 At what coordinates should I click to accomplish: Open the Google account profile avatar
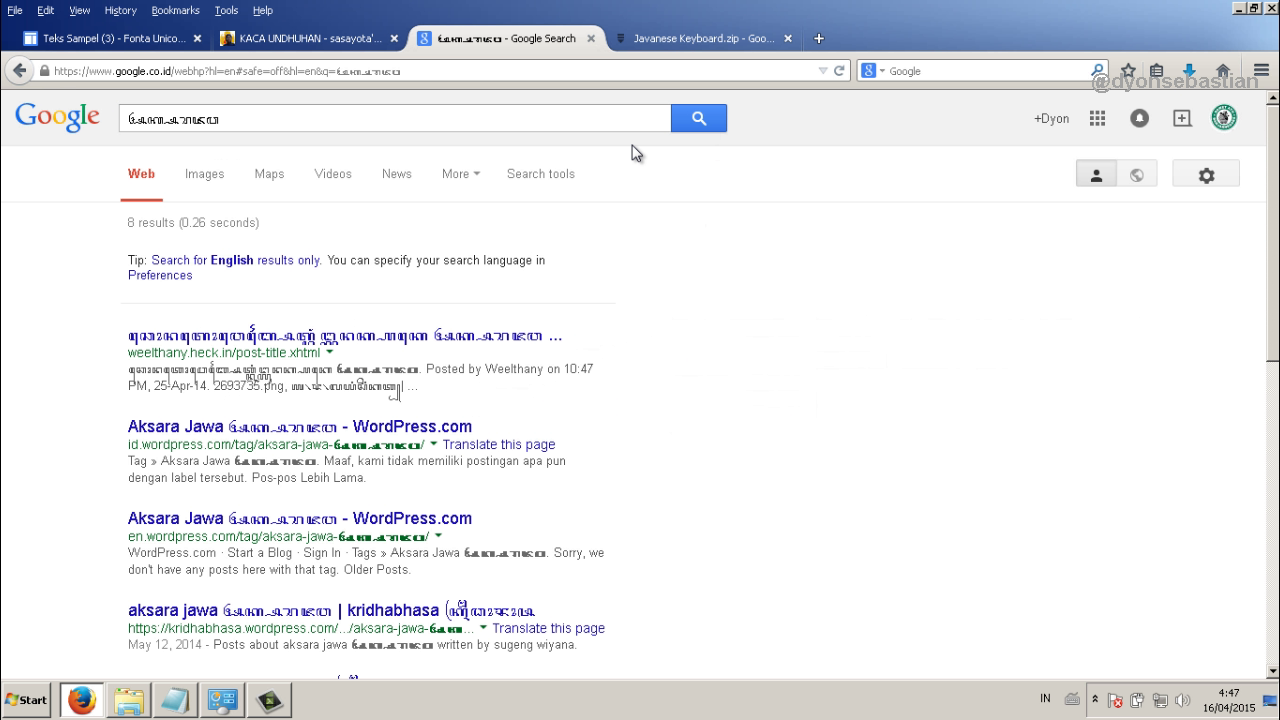click(1224, 118)
